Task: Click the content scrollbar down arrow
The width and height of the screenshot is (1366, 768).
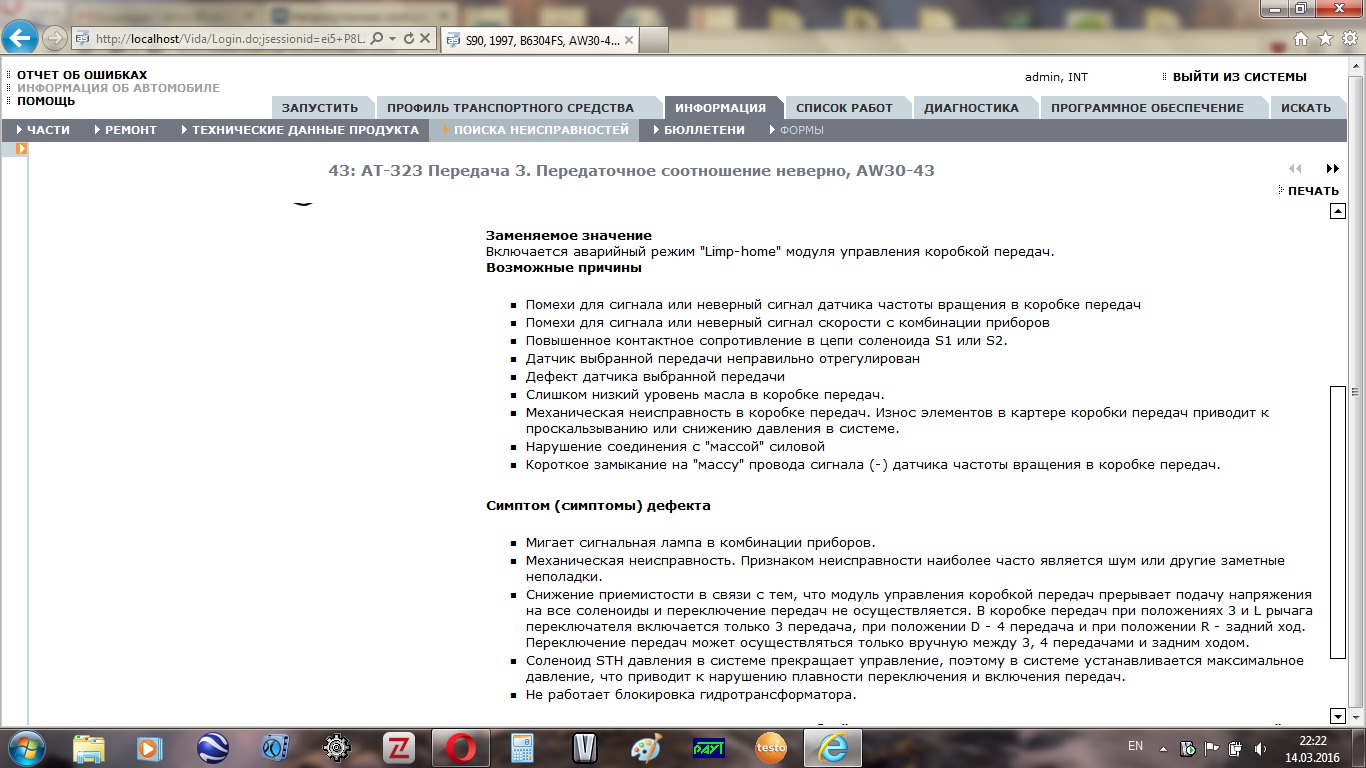Action: click(1337, 715)
